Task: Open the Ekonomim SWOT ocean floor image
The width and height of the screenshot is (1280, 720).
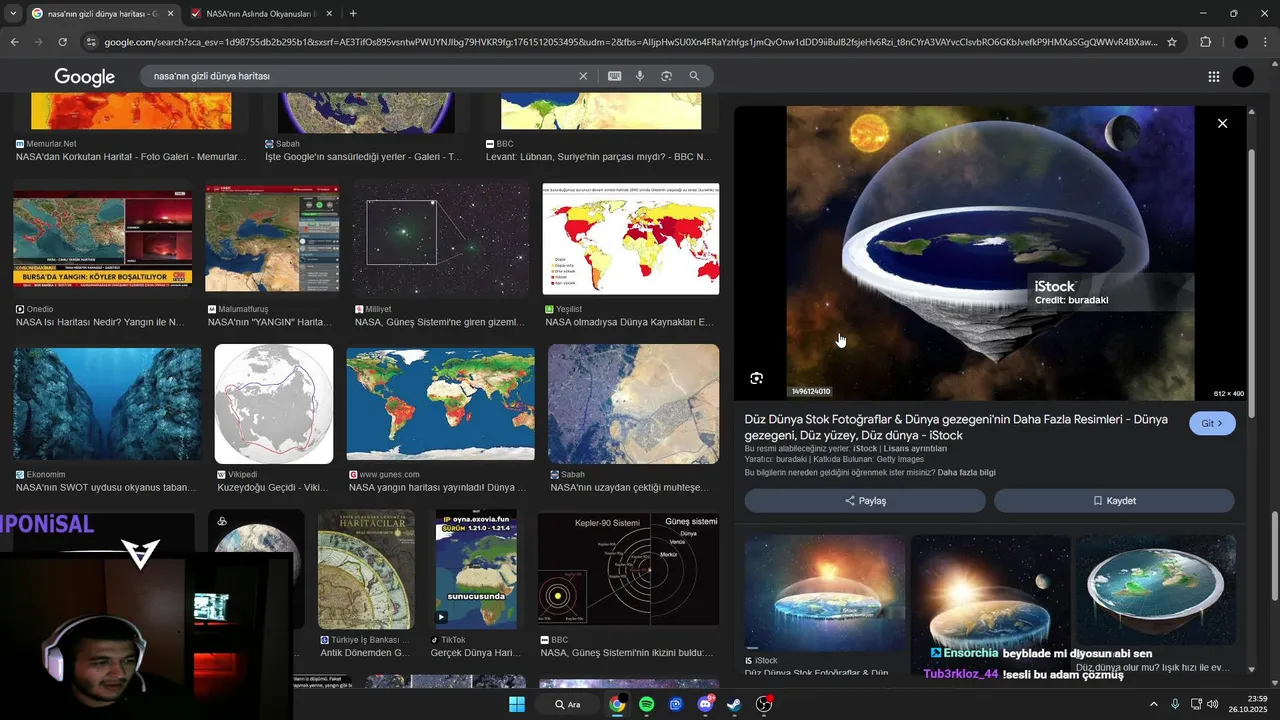Action: pos(107,404)
